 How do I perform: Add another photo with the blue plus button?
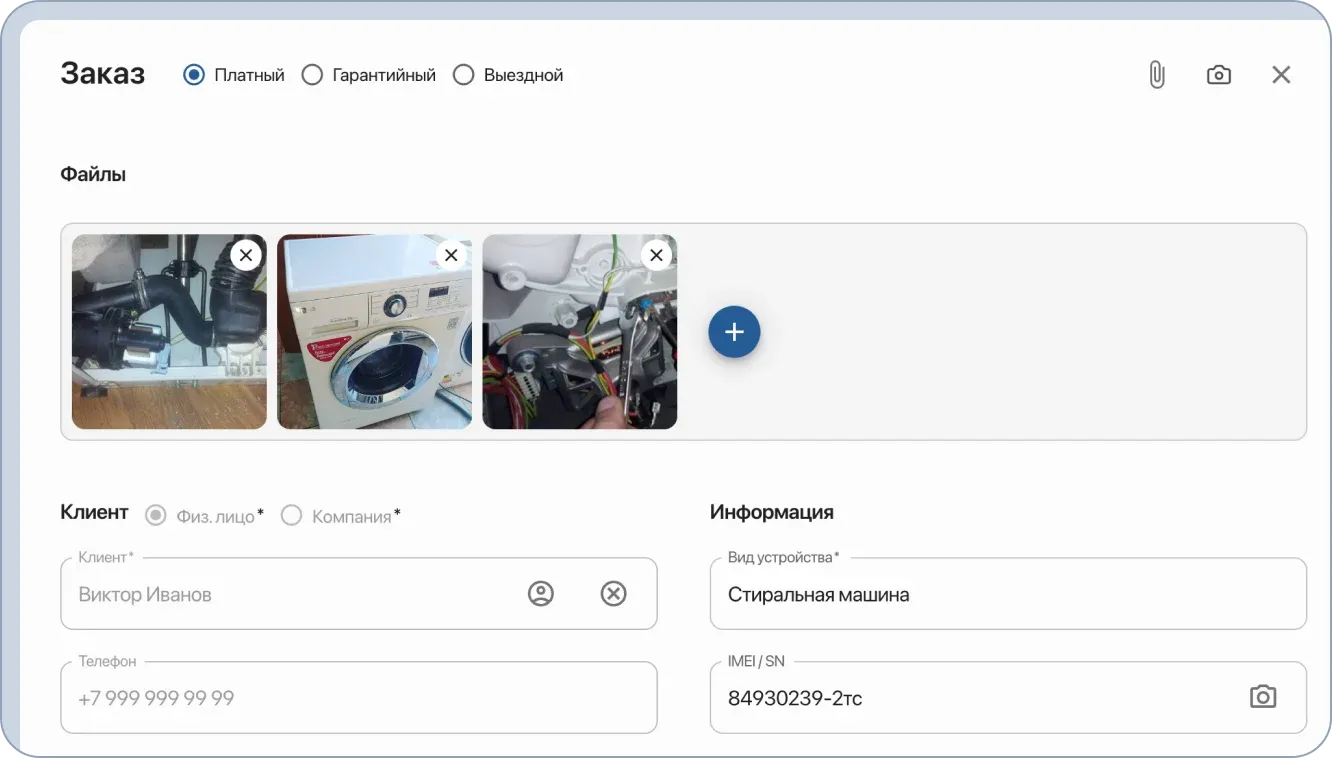735,331
